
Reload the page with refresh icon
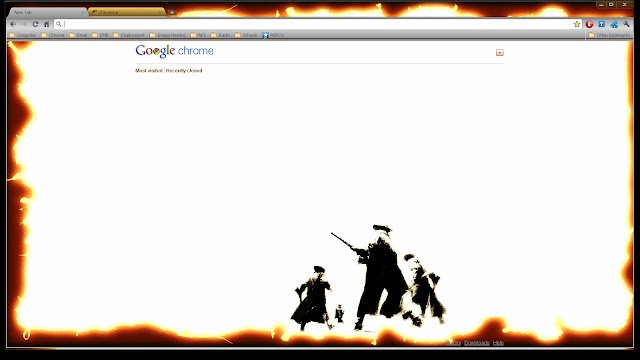click(x=35, y=24)
